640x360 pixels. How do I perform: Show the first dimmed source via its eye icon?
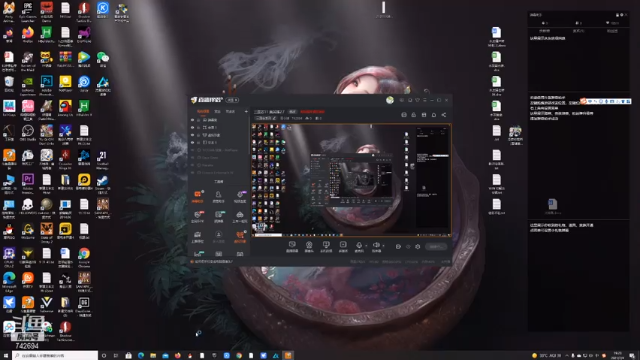193,150
